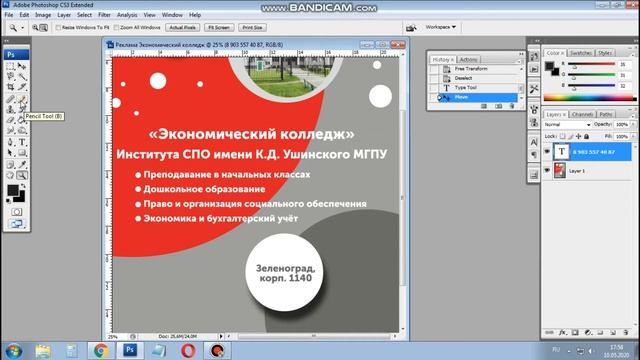Click the Change Screen Mode icon
The image size is (640, 360).
(16, 224)
